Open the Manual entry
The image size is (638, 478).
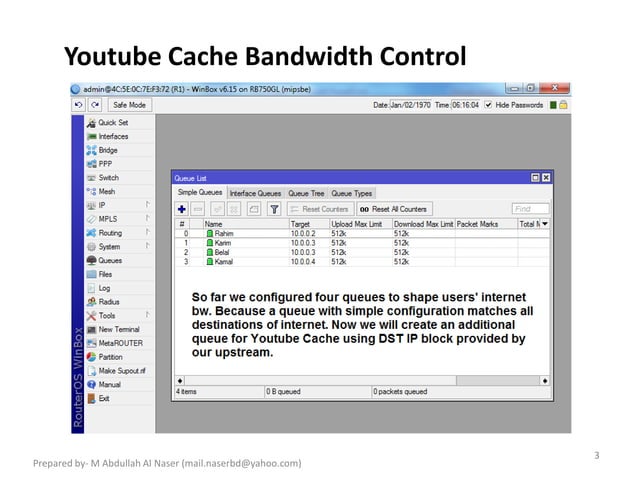point(119,385)
